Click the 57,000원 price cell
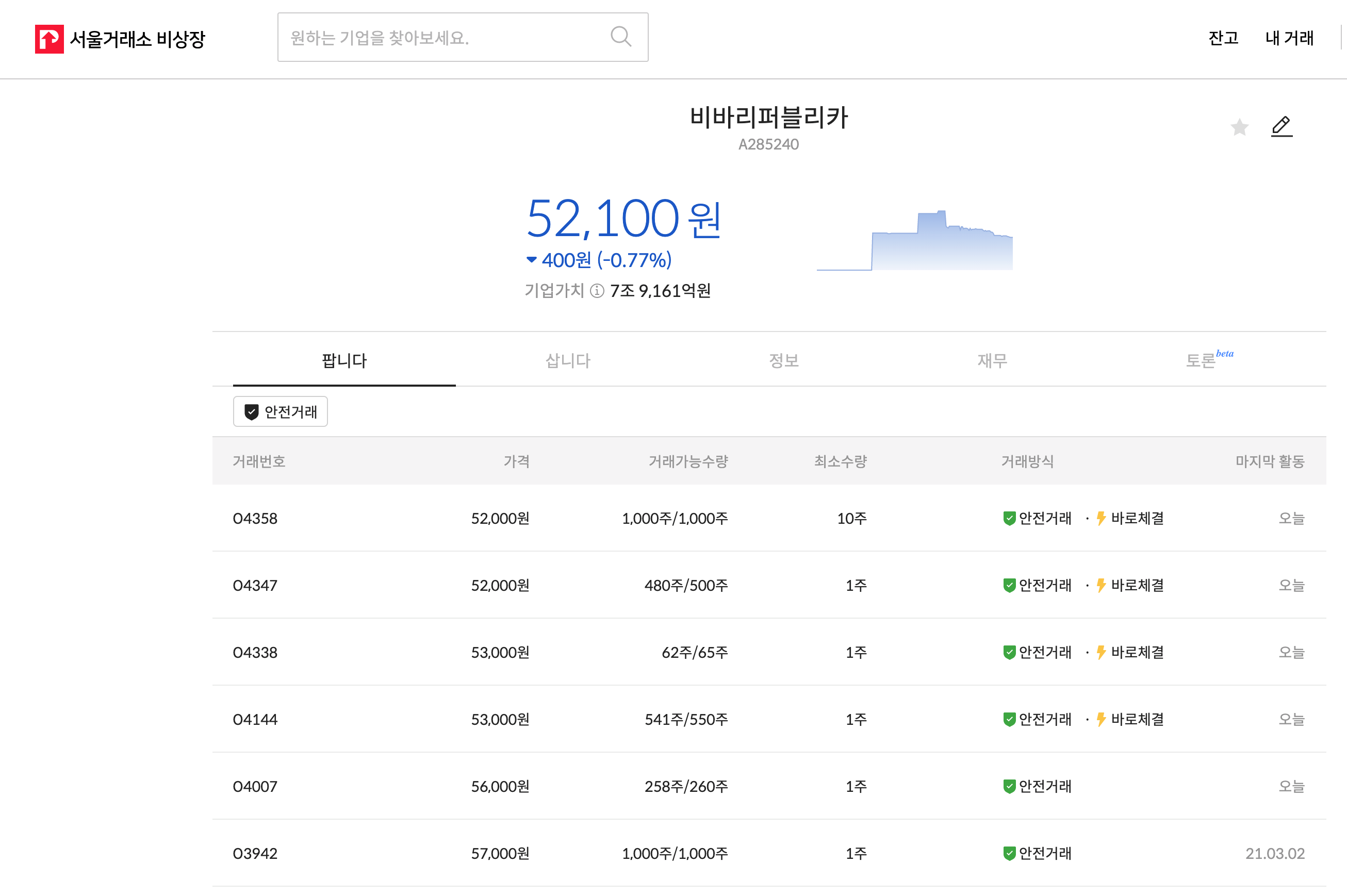The image size is (1347, 896). tap(500, 853)
